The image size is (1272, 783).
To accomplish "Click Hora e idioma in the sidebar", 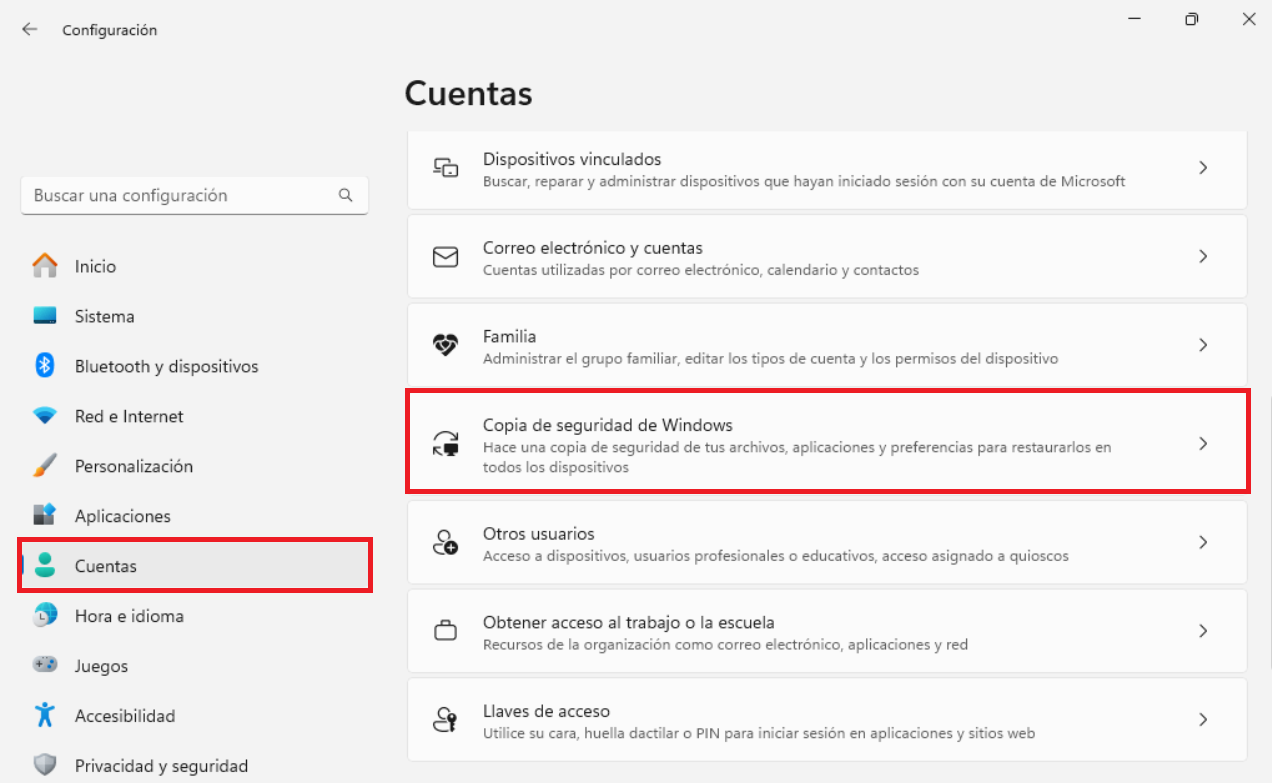I will tap(129, 616).
